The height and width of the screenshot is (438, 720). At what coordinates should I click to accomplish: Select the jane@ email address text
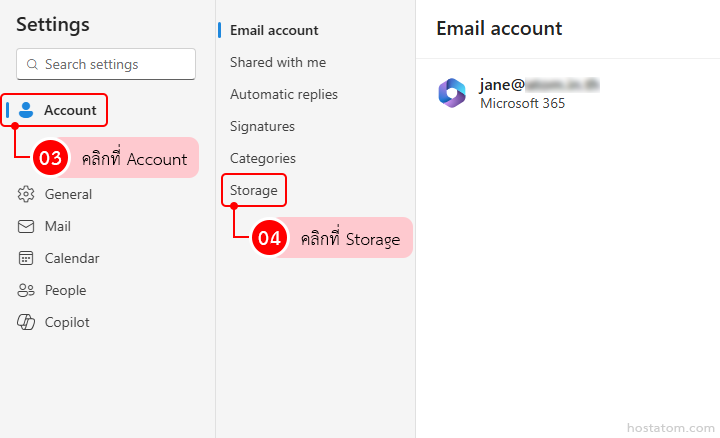pos(539,84)
